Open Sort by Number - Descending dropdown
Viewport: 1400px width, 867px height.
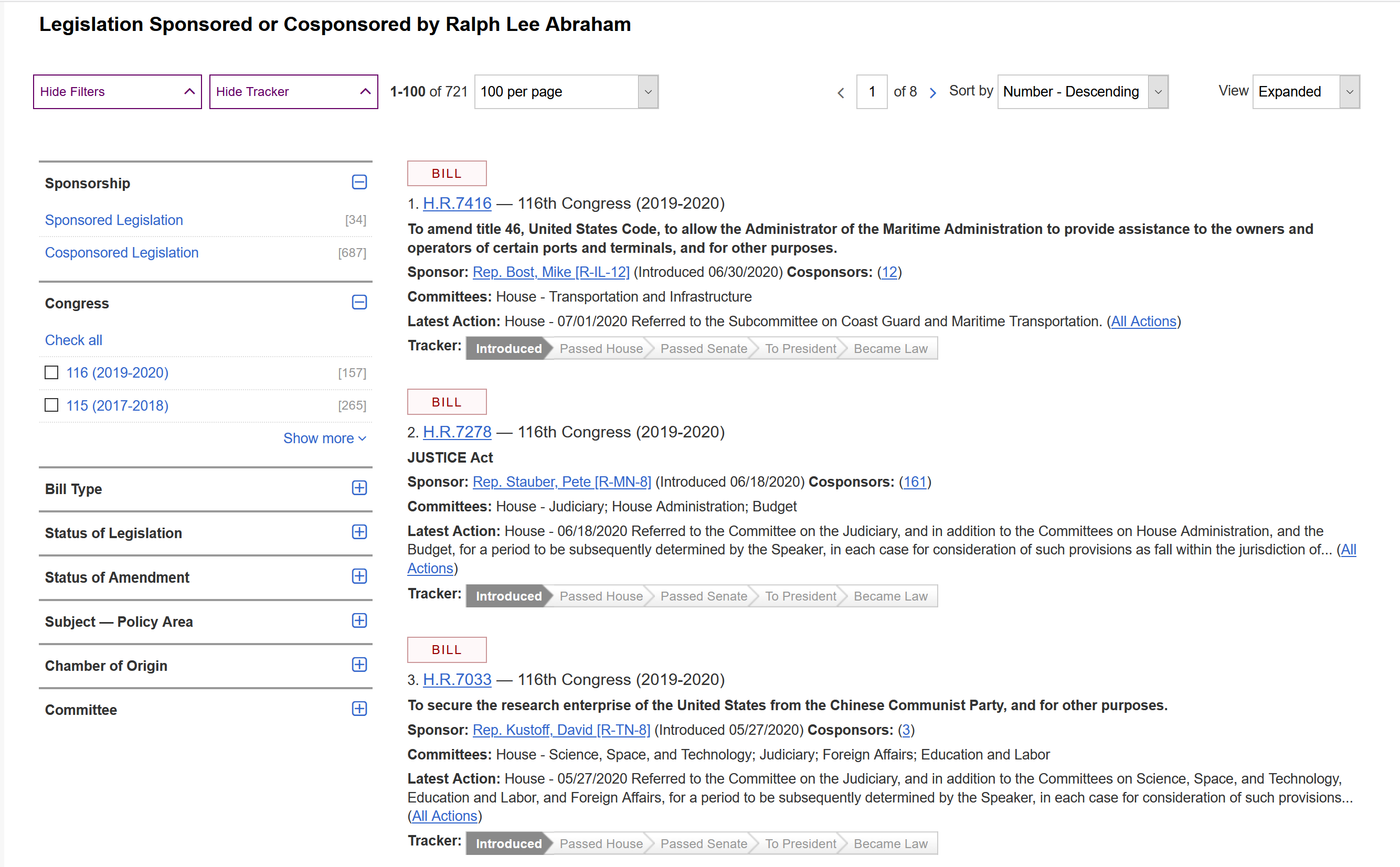point(1081,92)
